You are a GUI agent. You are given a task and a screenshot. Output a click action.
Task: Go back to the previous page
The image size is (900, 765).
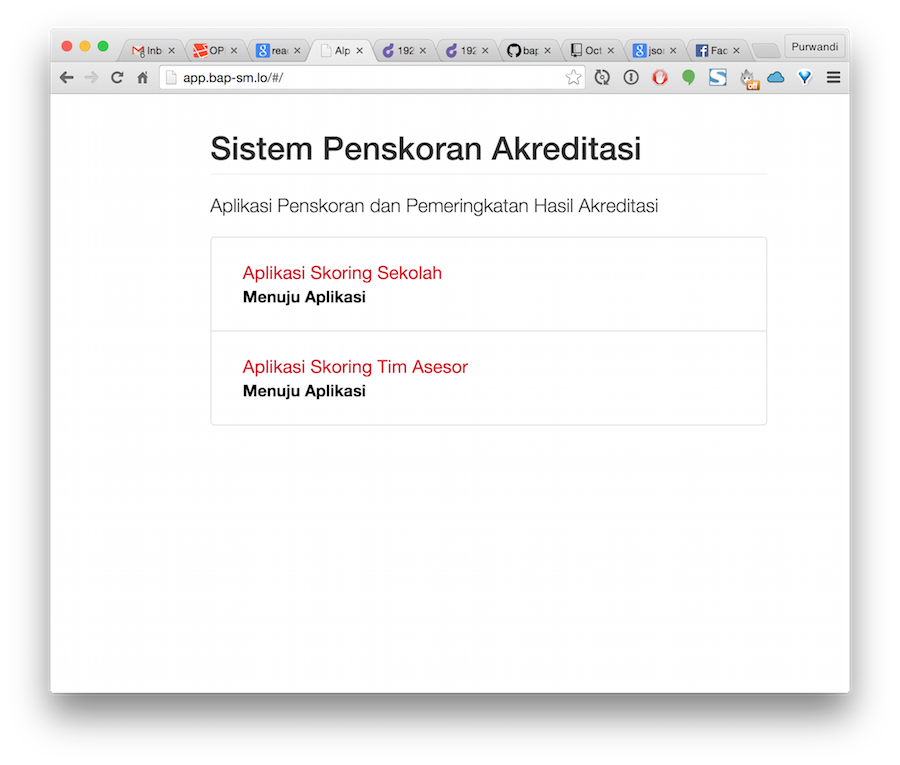pyautogui.click(x=67, y=77)
